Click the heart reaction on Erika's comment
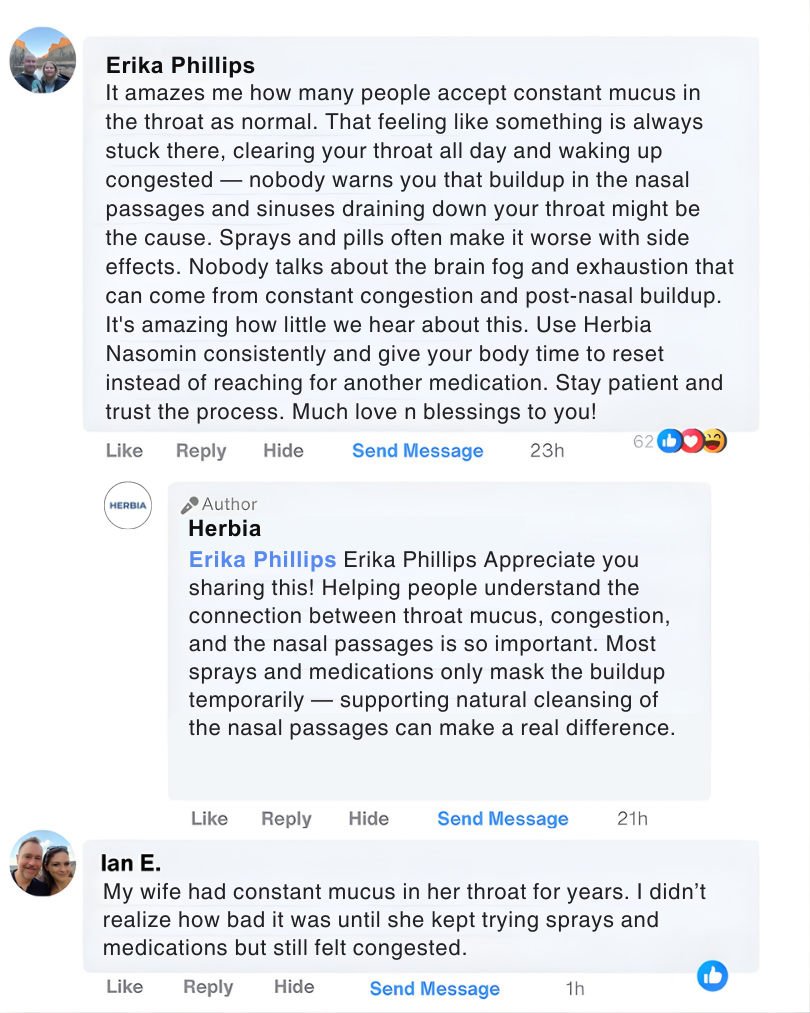Screen dimensions: 810x1013 pyautogui.click(x=691, y=441)
